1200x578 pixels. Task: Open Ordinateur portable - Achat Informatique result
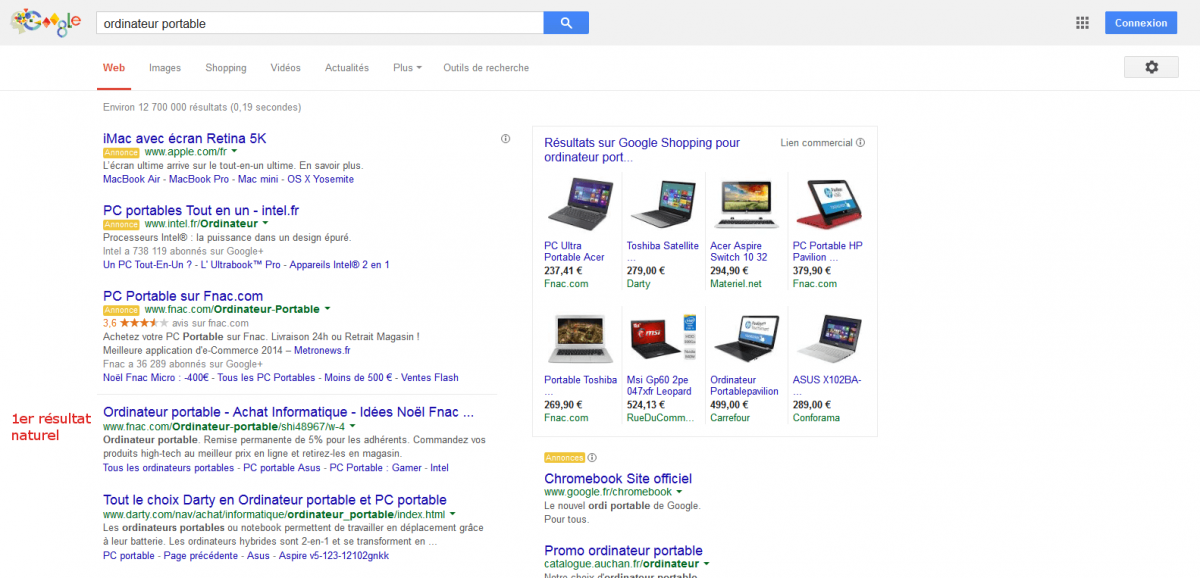[288, 412]
